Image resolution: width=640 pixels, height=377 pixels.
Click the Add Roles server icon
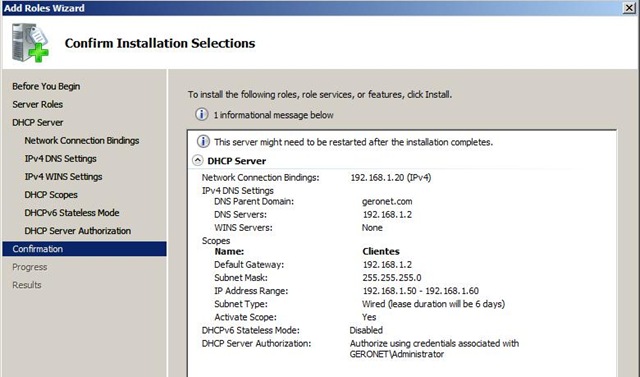tap(30, 43)
